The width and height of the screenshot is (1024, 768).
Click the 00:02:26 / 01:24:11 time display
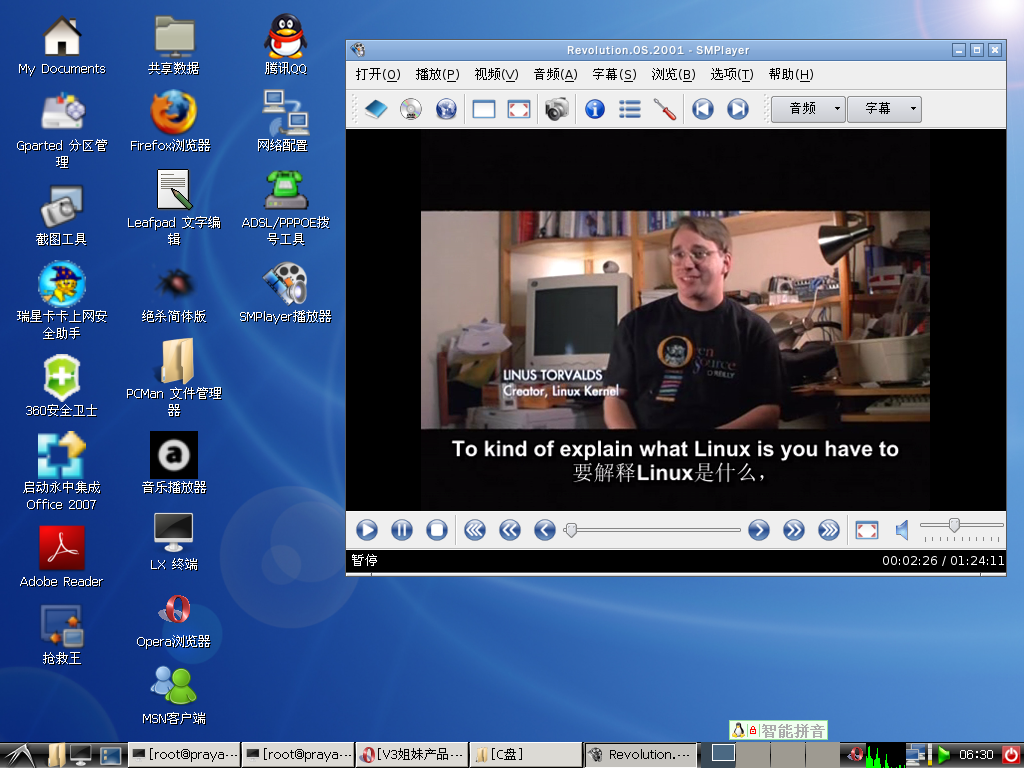[x=943, y=560]
